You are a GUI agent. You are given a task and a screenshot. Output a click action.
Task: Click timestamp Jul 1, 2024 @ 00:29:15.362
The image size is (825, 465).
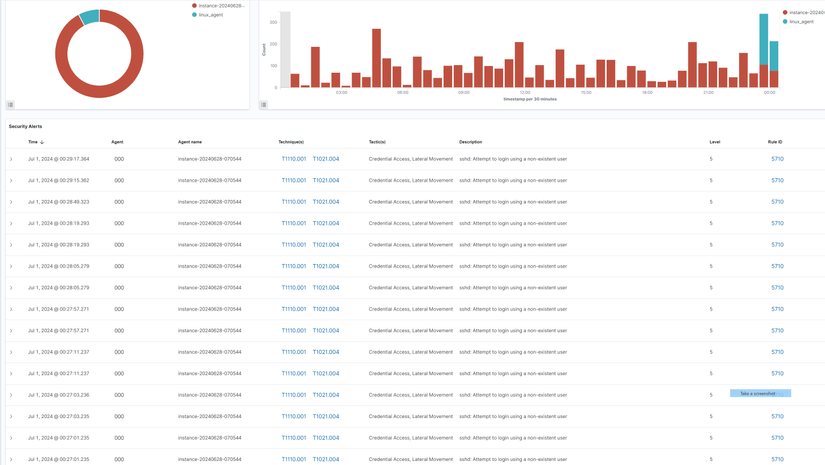tap(58, 180)
